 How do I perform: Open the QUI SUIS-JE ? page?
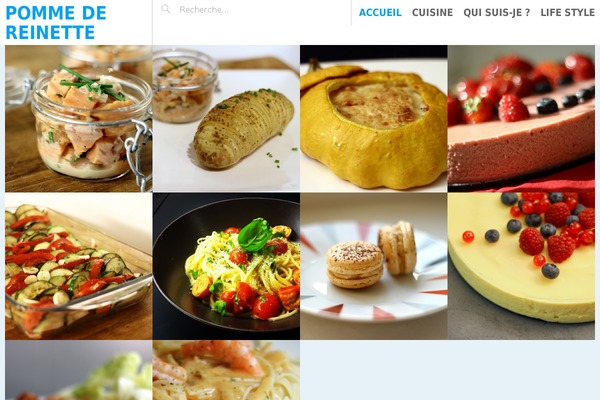tap(497, 12)
